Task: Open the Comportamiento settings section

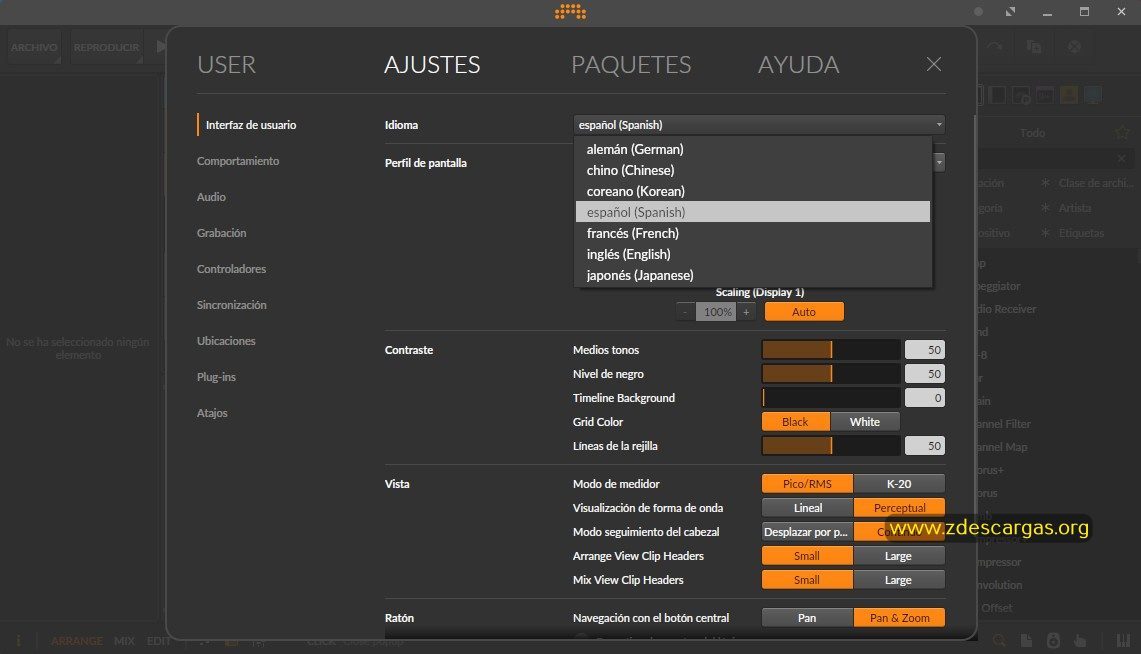Action: [238, 161]
